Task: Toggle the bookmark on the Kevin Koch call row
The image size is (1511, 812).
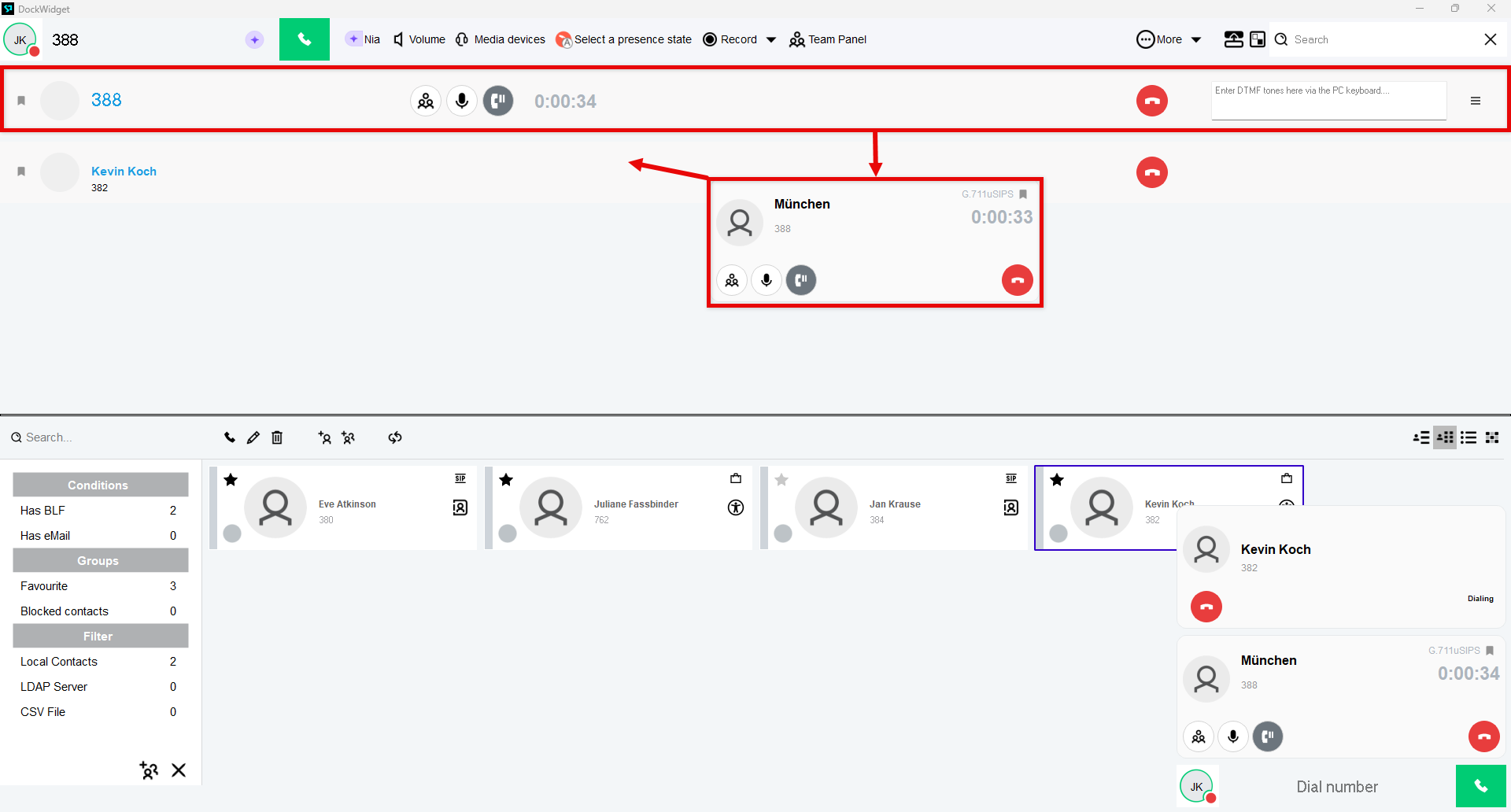Action: click(x=21, y=172)
